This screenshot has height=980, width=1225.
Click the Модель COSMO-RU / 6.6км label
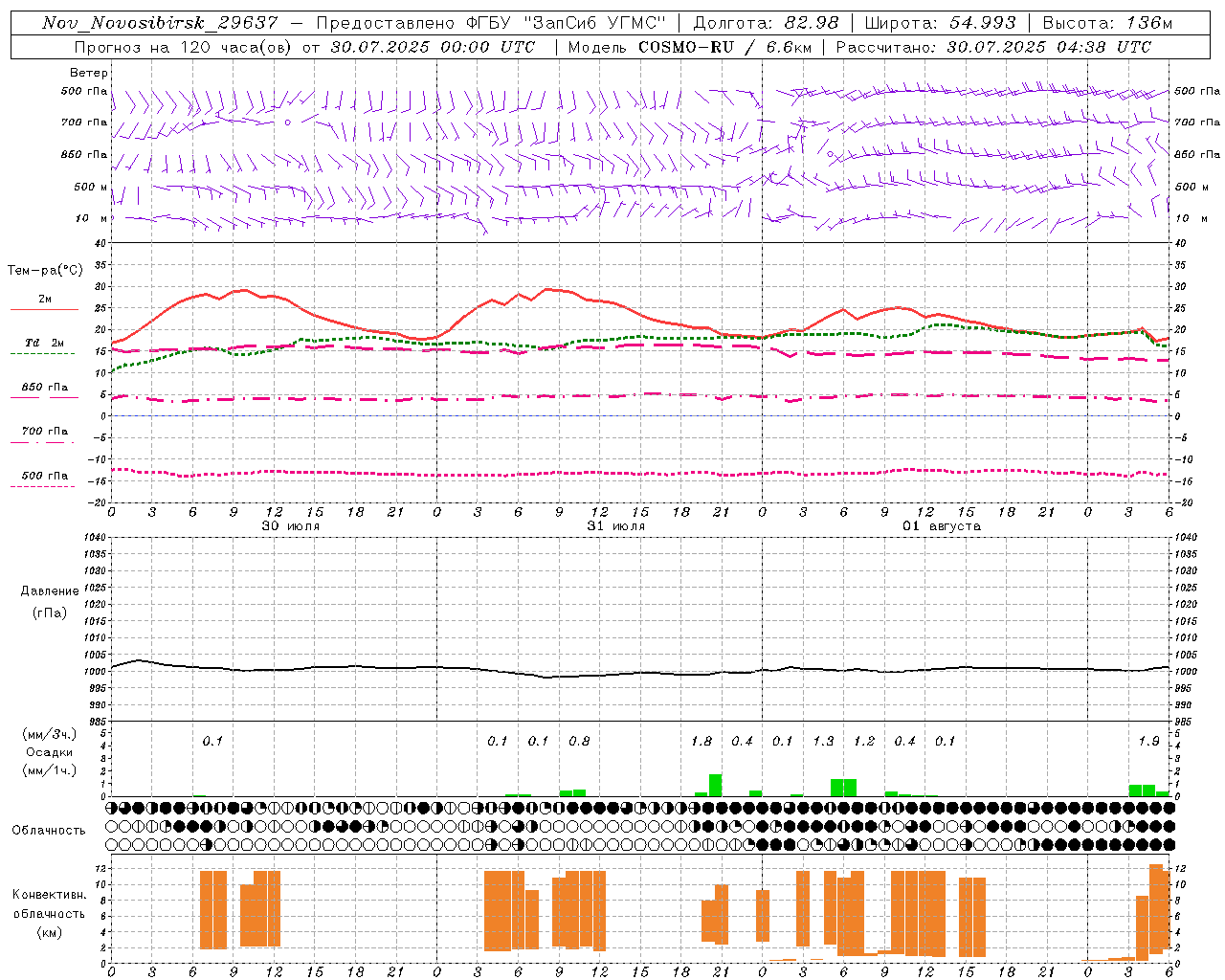pos(689,46)
